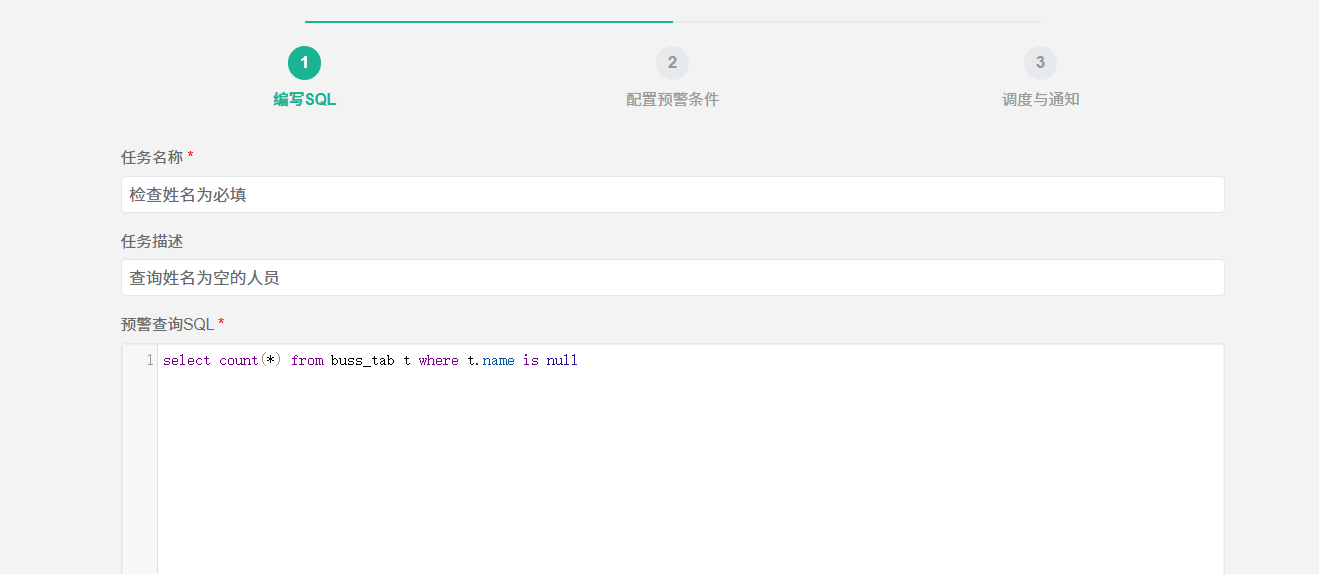The image size is (1319, 574).
Task: Click the 任务名称 field label
Action: pos(152,157)
